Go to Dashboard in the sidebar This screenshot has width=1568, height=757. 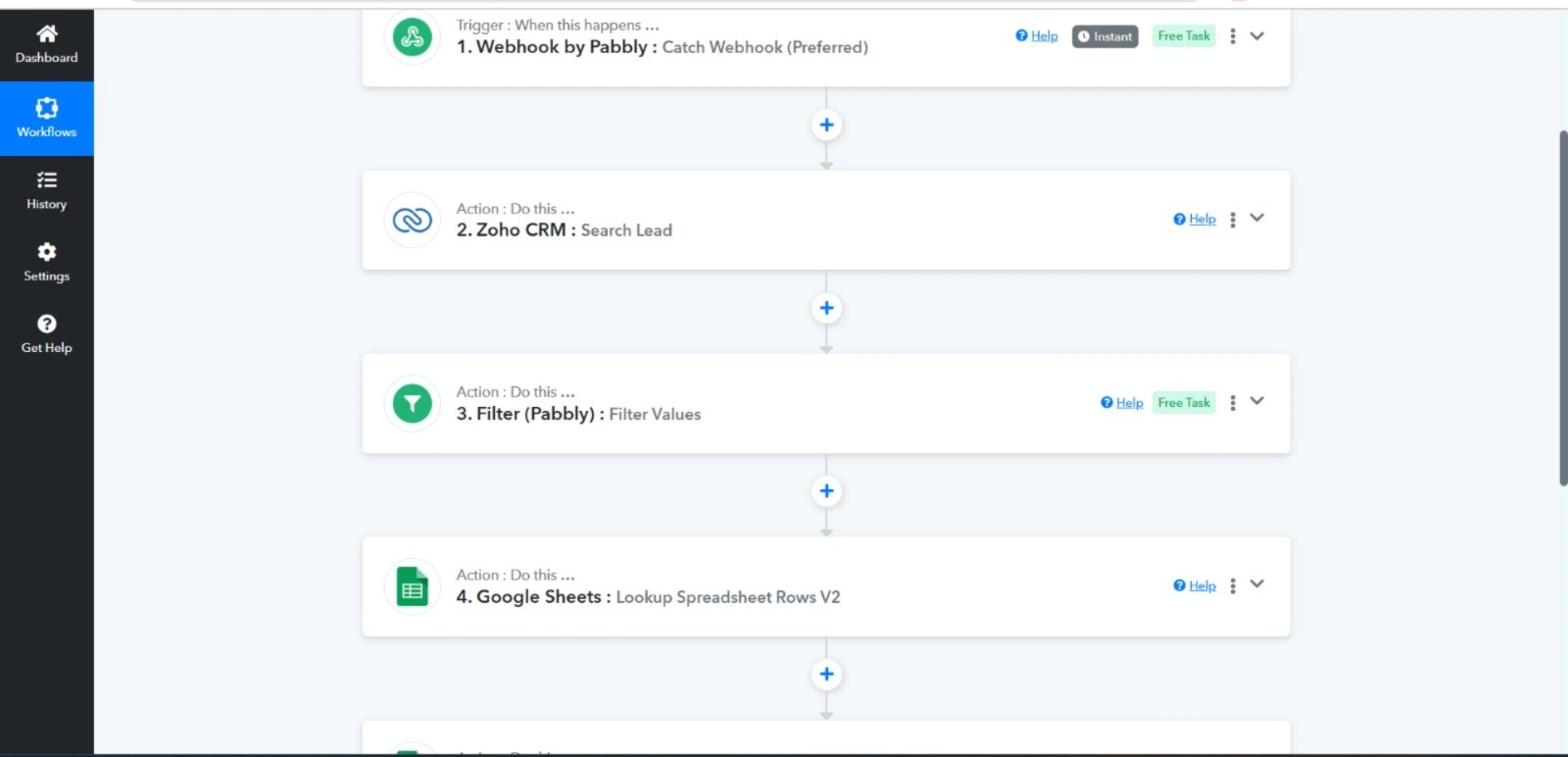tap(46, 44)
